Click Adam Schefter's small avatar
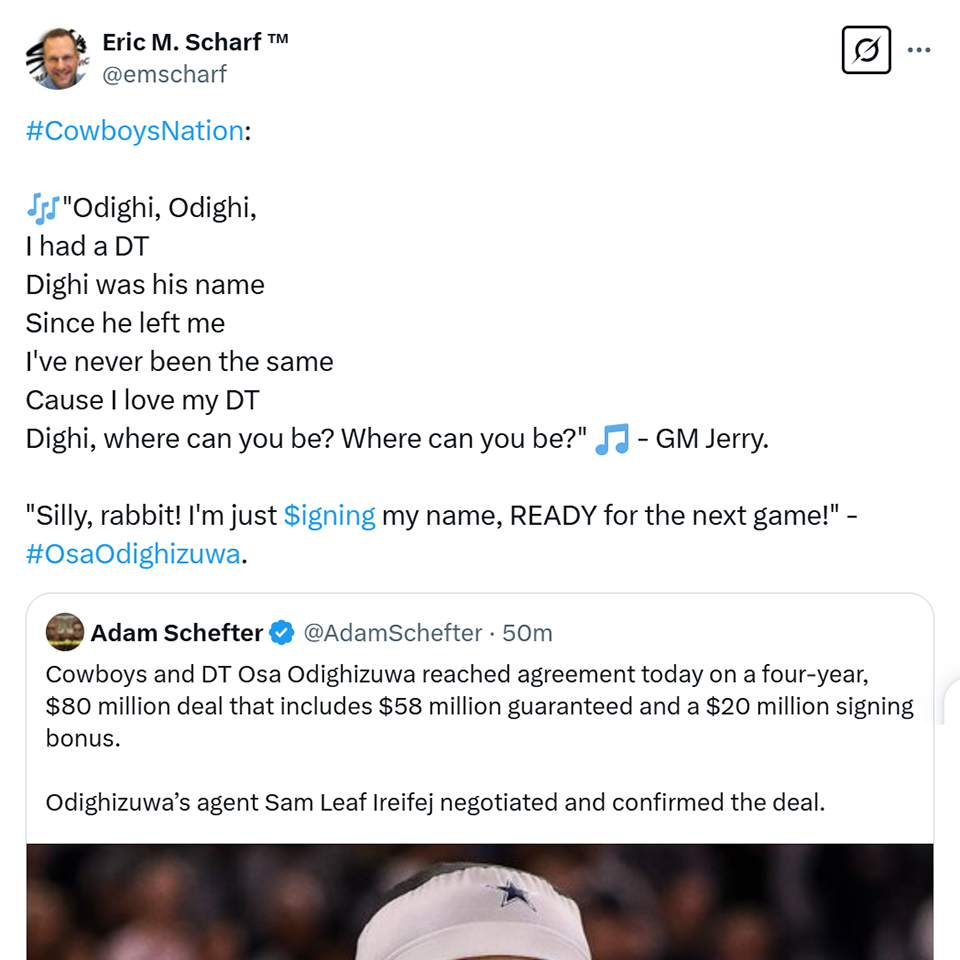The height and width of the screenshot is (960, 960). (65, 632)
